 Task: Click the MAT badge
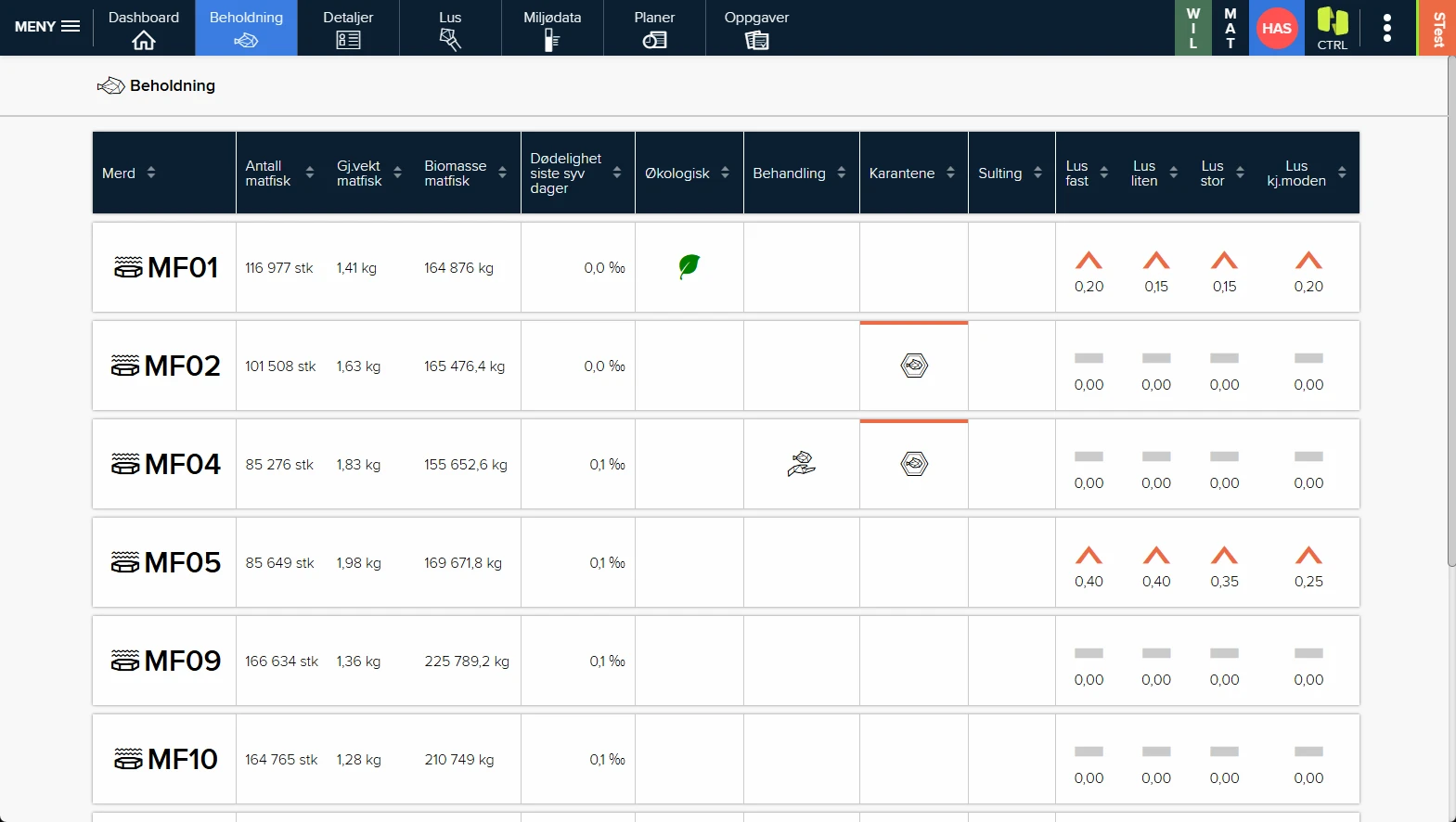(x=1231, y=28)
